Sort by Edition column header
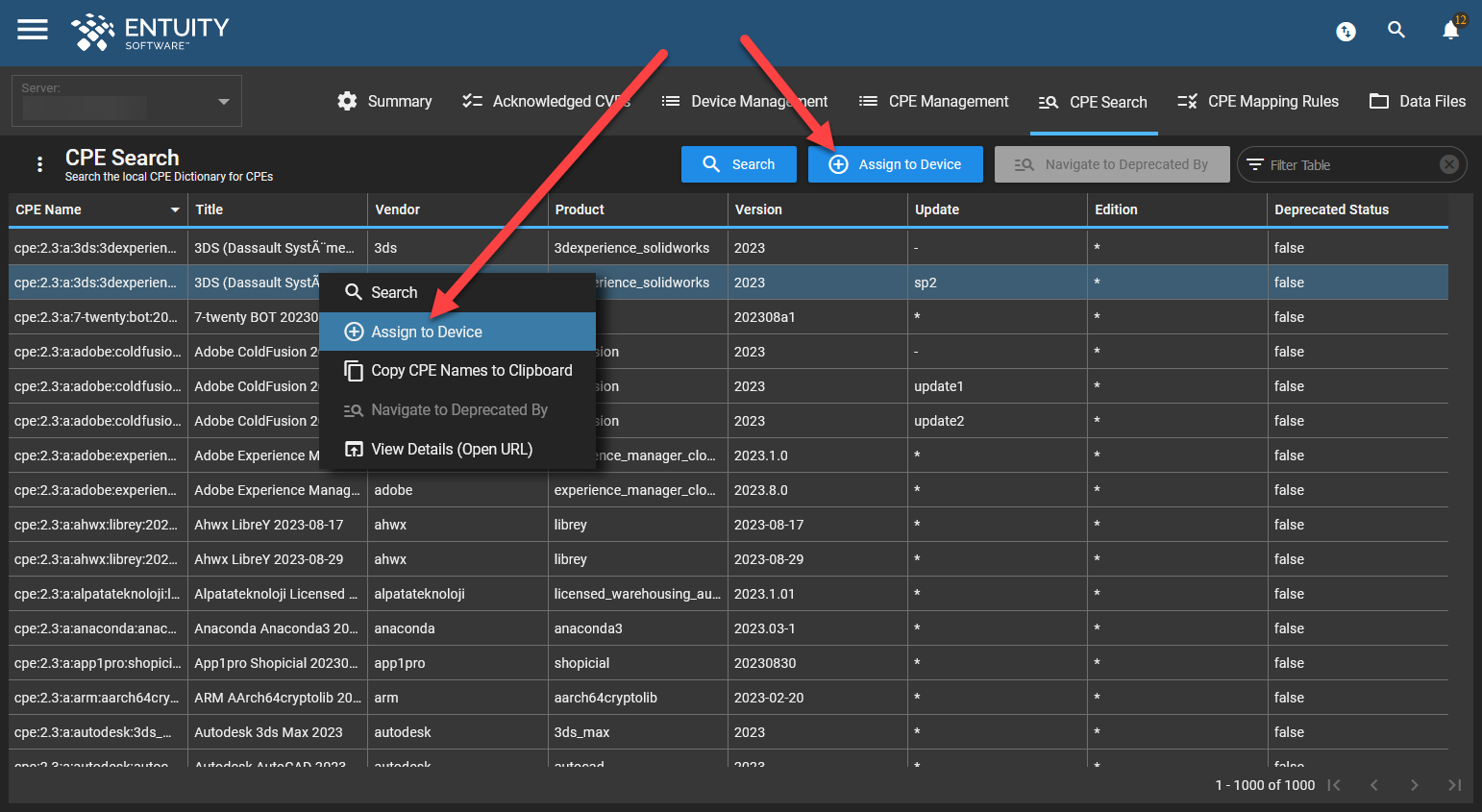This screenshot has height=812, width=1482. click(1177, 209)
